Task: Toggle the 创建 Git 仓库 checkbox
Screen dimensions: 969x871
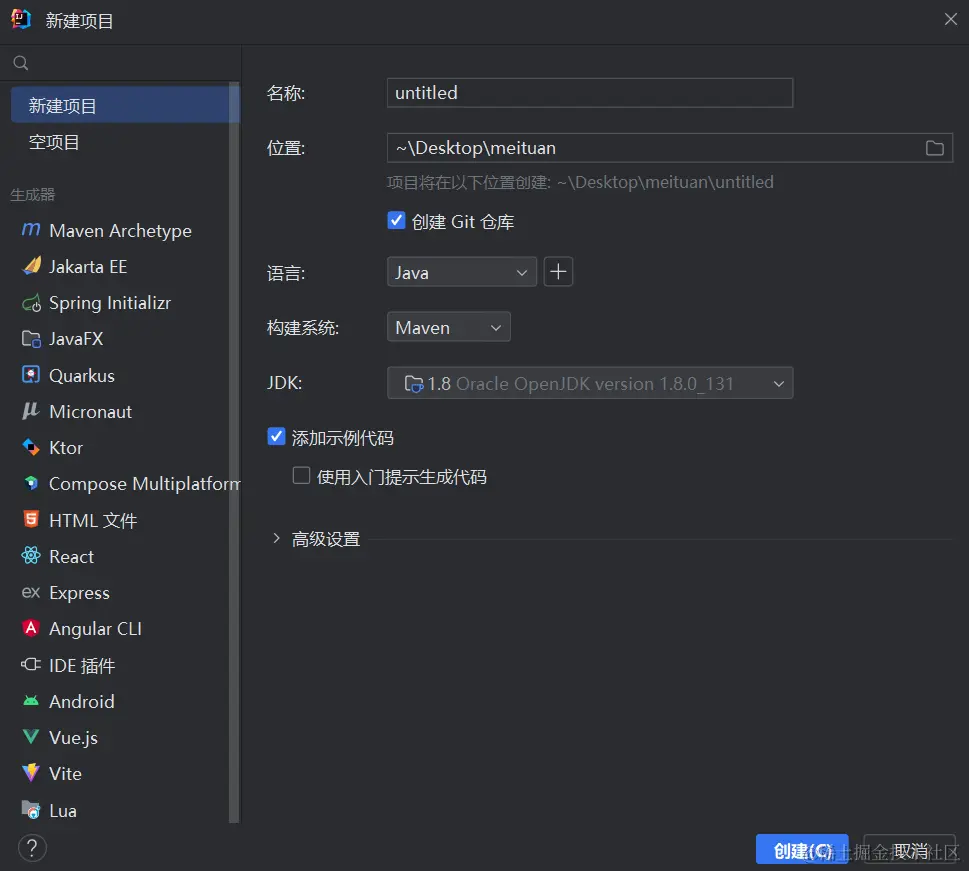Action: point(396,221)
